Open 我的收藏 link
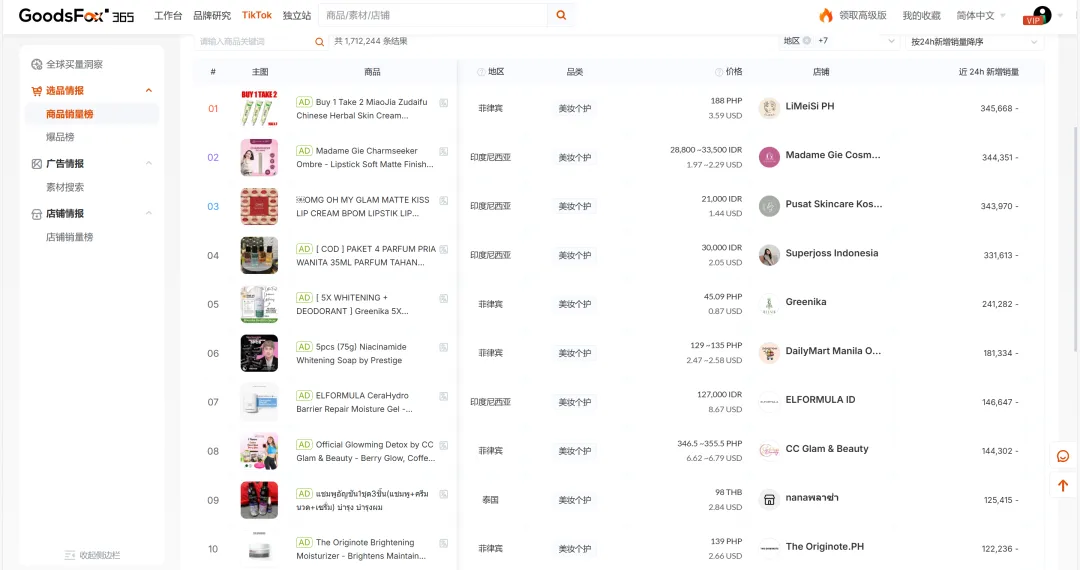 tap(922, 15)
